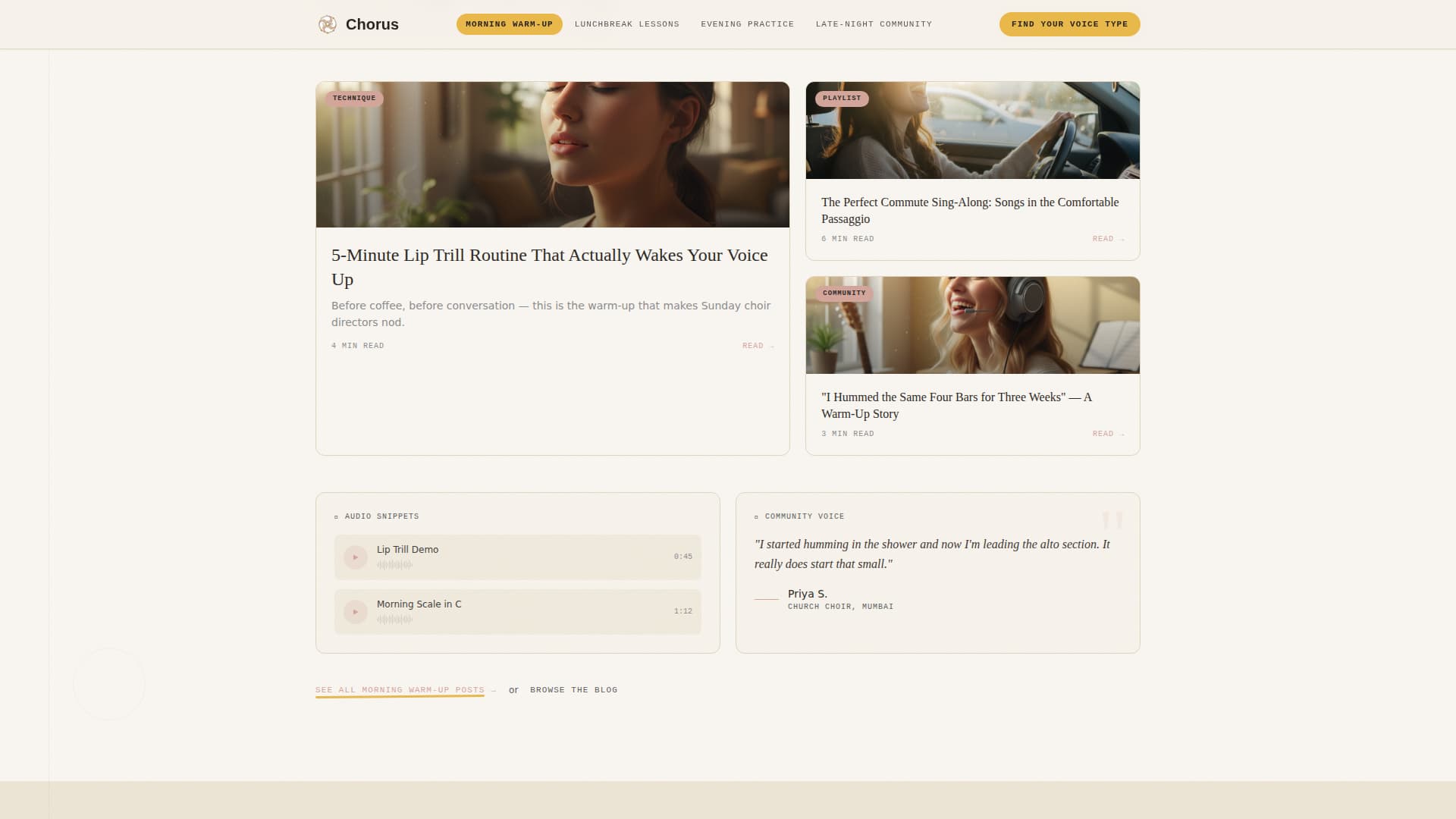Open the lip trill article photo
The width and height of the screenshot is (1456, 819).
tap(552, 155)
